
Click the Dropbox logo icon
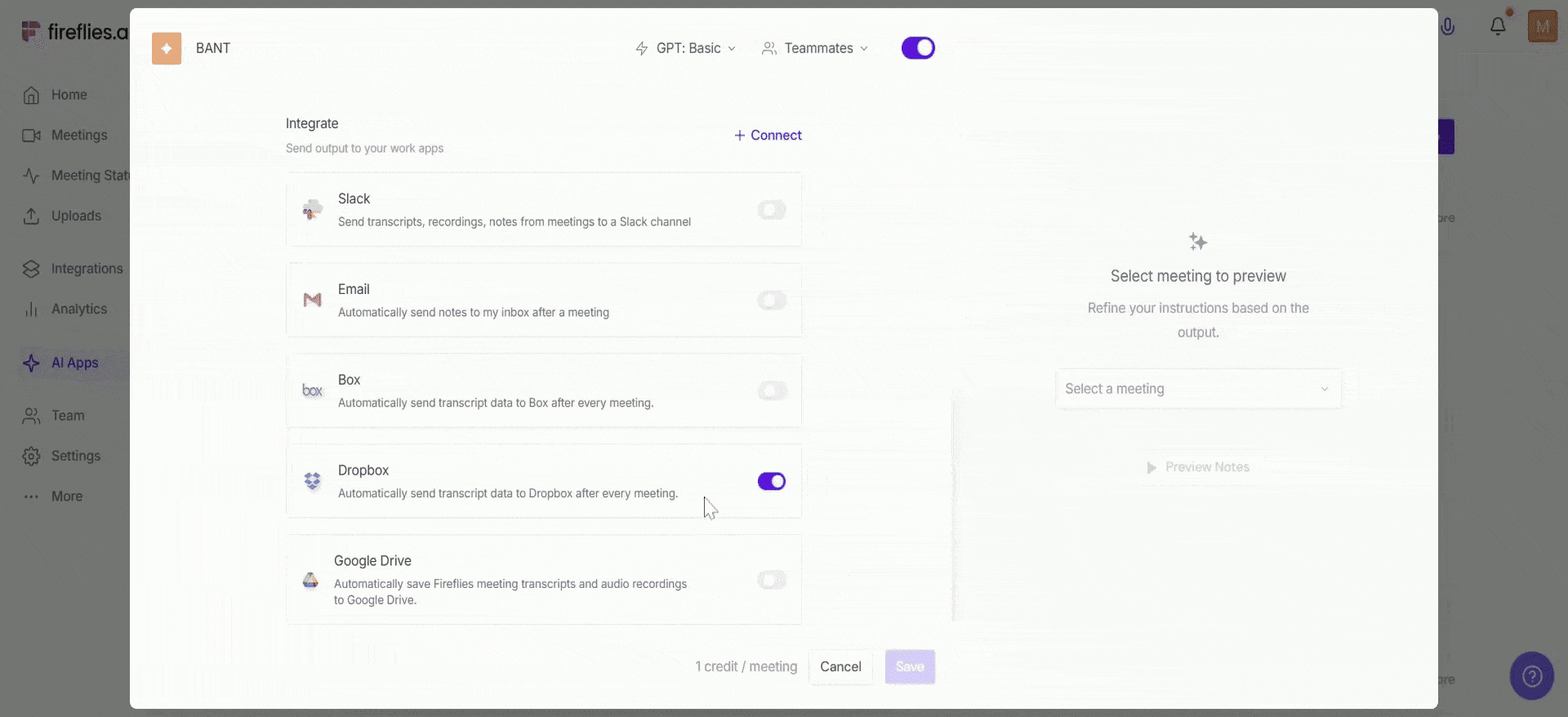(x=312, y=481)
